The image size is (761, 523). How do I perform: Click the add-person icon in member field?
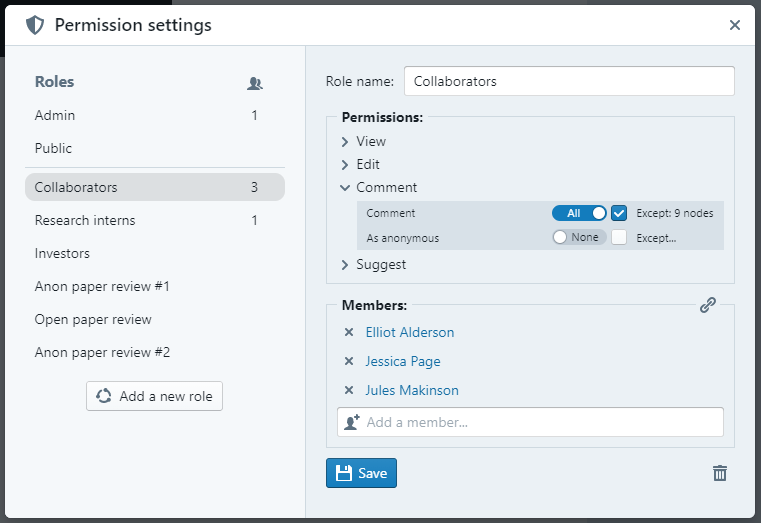352,422
